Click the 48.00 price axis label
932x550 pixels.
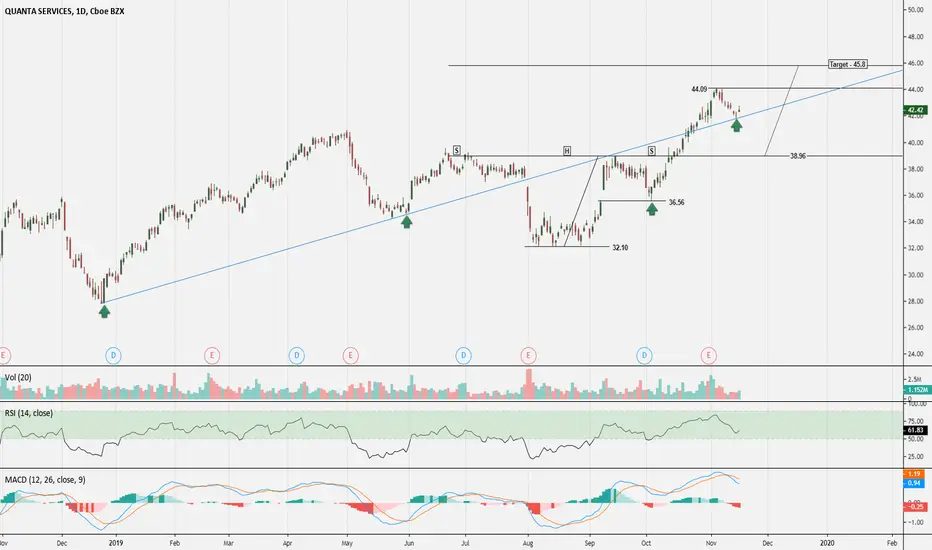(x=915, y=37)
